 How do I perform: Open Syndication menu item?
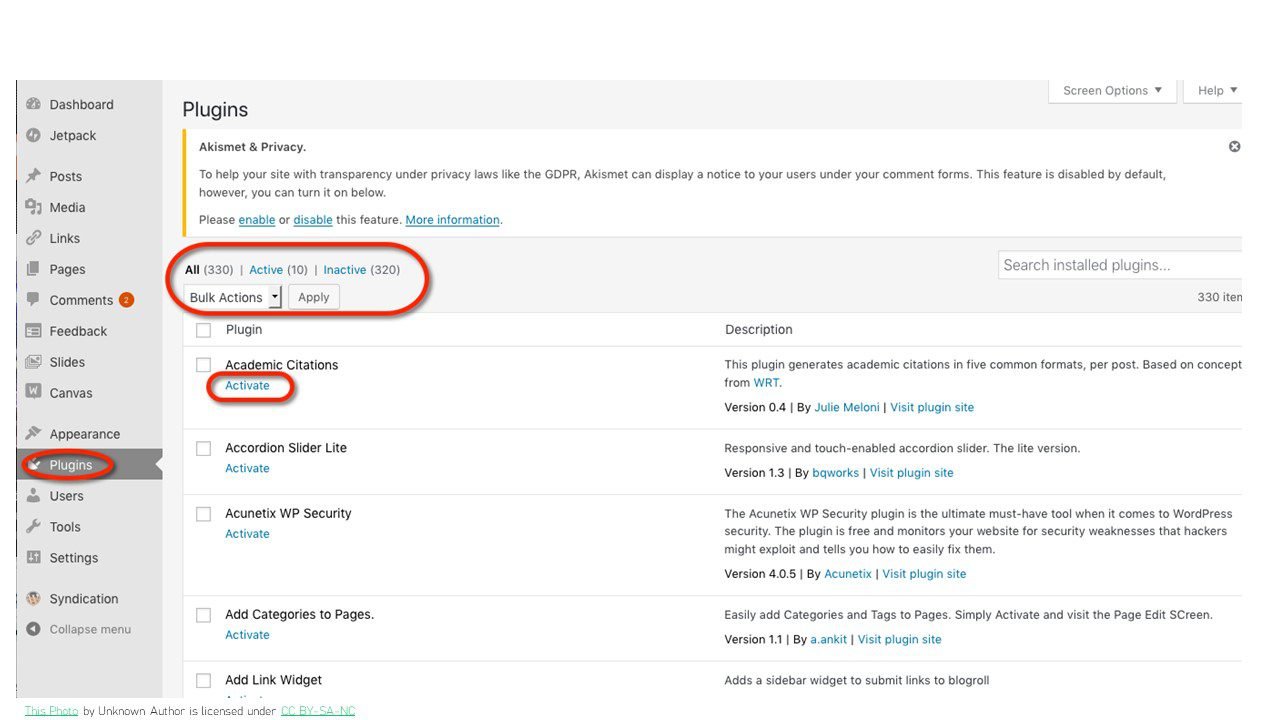pyautogui.click(x=84, y=599)
